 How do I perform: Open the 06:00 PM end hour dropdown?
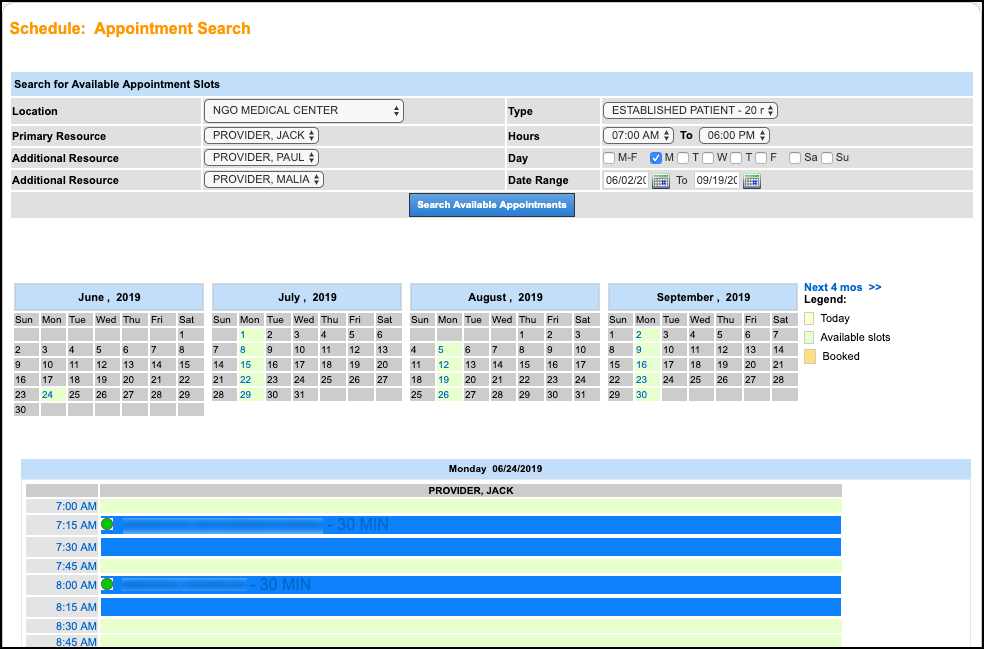point(734,136)
